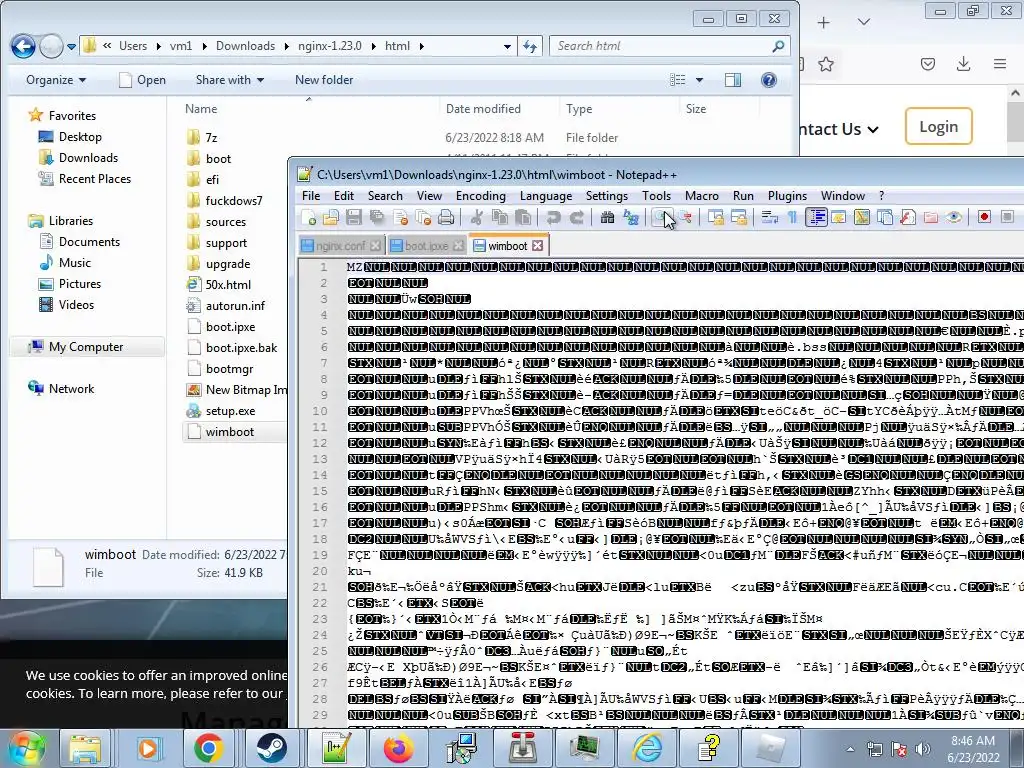Screen dimensions: 1024x768
Task: Toggle the Show Indent Guide button
Action: tap(816, 217)
